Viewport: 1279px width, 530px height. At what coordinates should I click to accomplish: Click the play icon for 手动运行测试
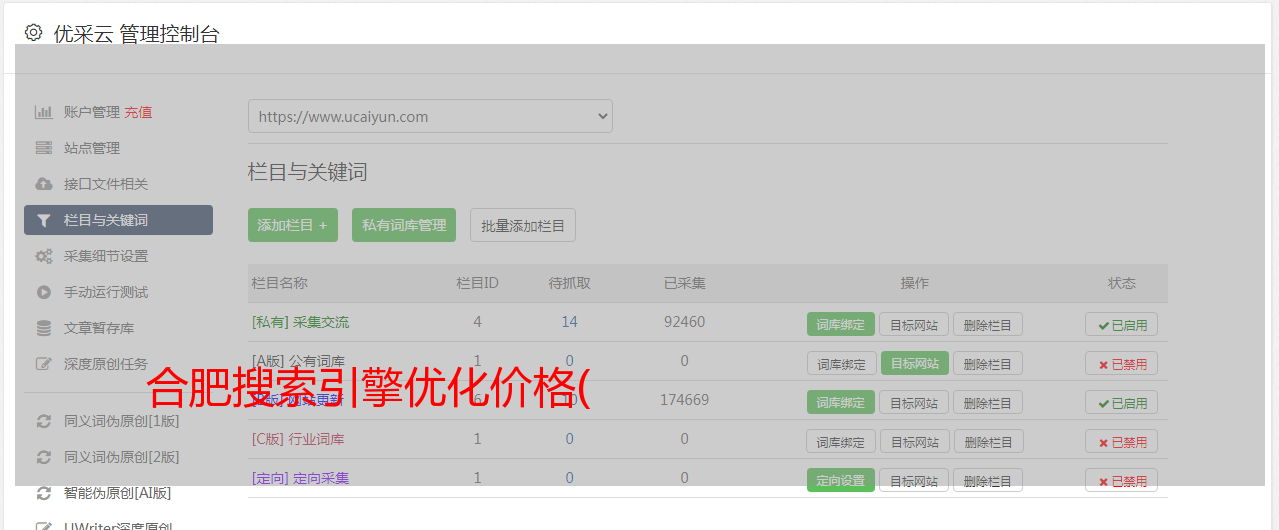(x=43, y=292)
